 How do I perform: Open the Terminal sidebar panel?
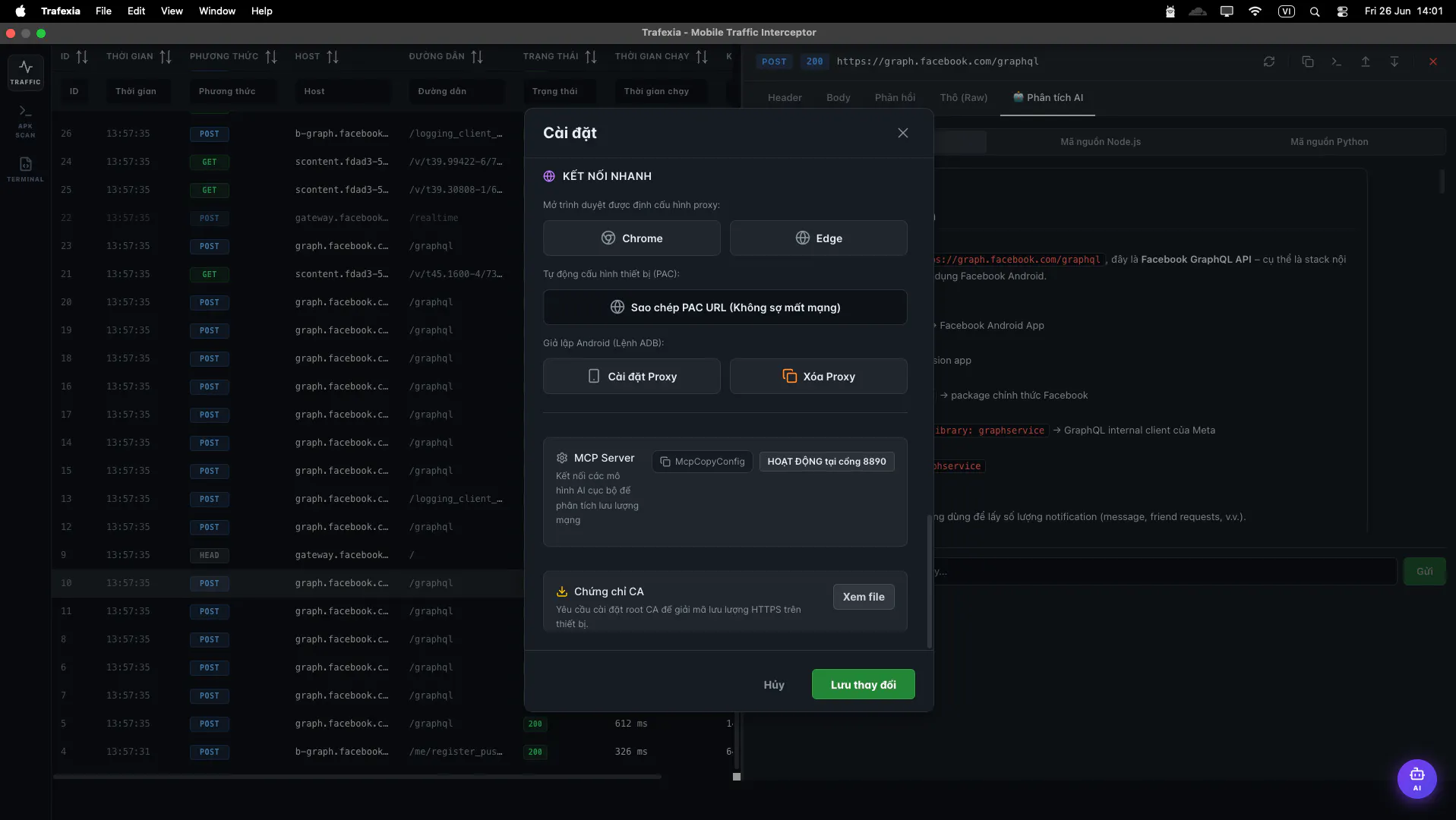point(25,169)
